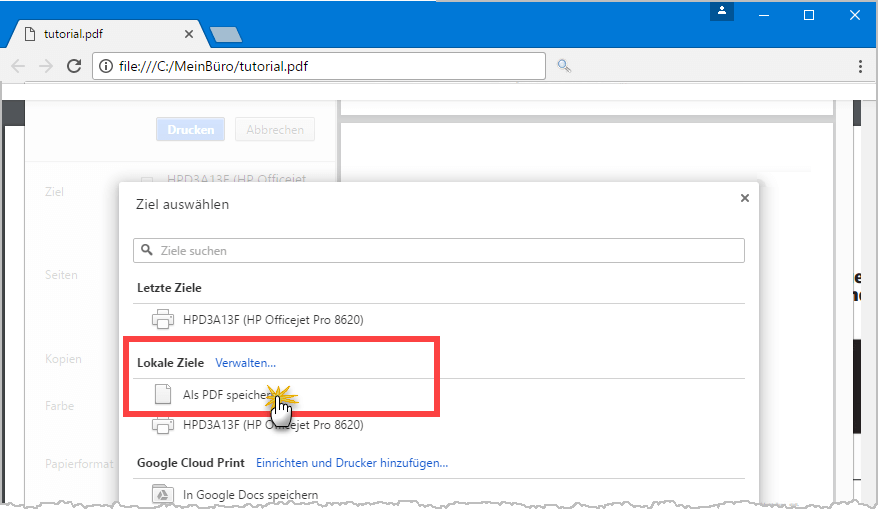Image resolution: width=878 pixels, height=509 pixels.
Task: Select the tutorial.pdf tab
Action: pos(109,34)
